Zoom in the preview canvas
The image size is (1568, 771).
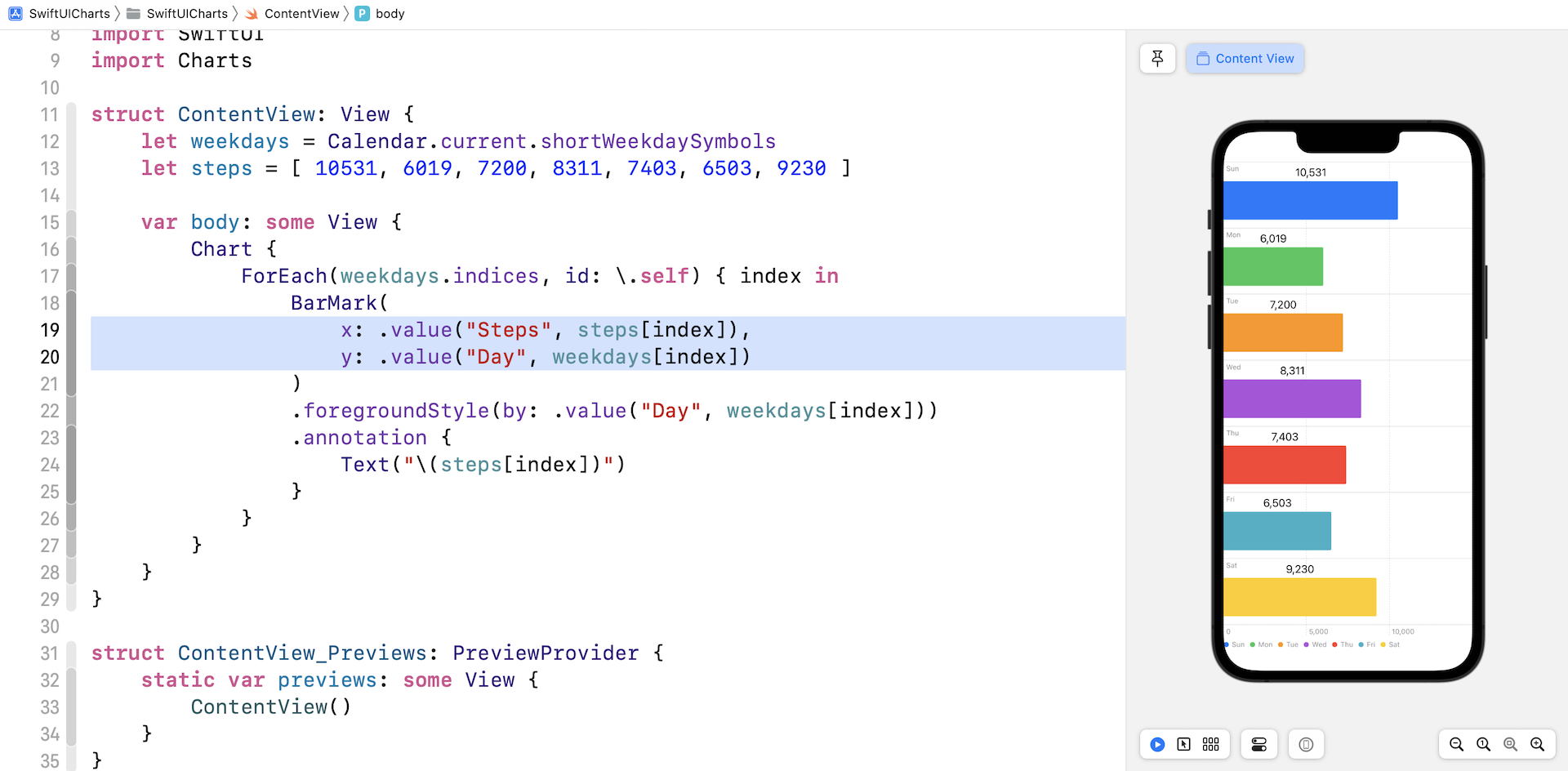pos(1537,744)
